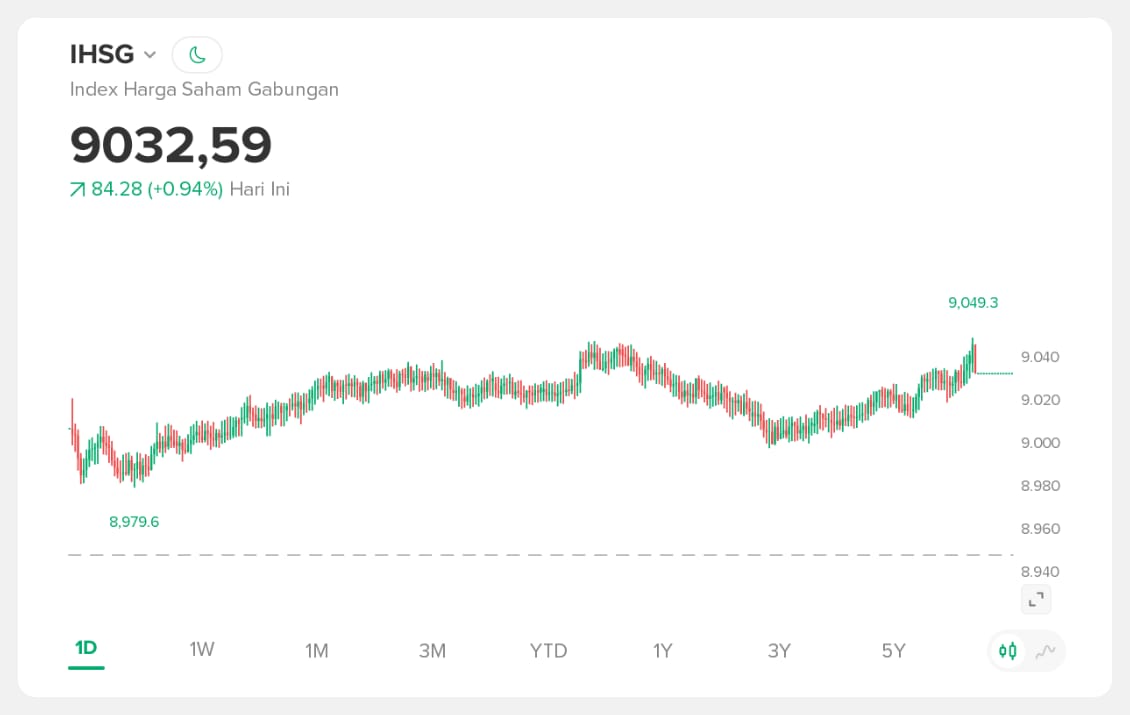The width and height of the screenshot is (1130, 715).
Task: Click the IHSG ticker title
Action: click(102, 54)
